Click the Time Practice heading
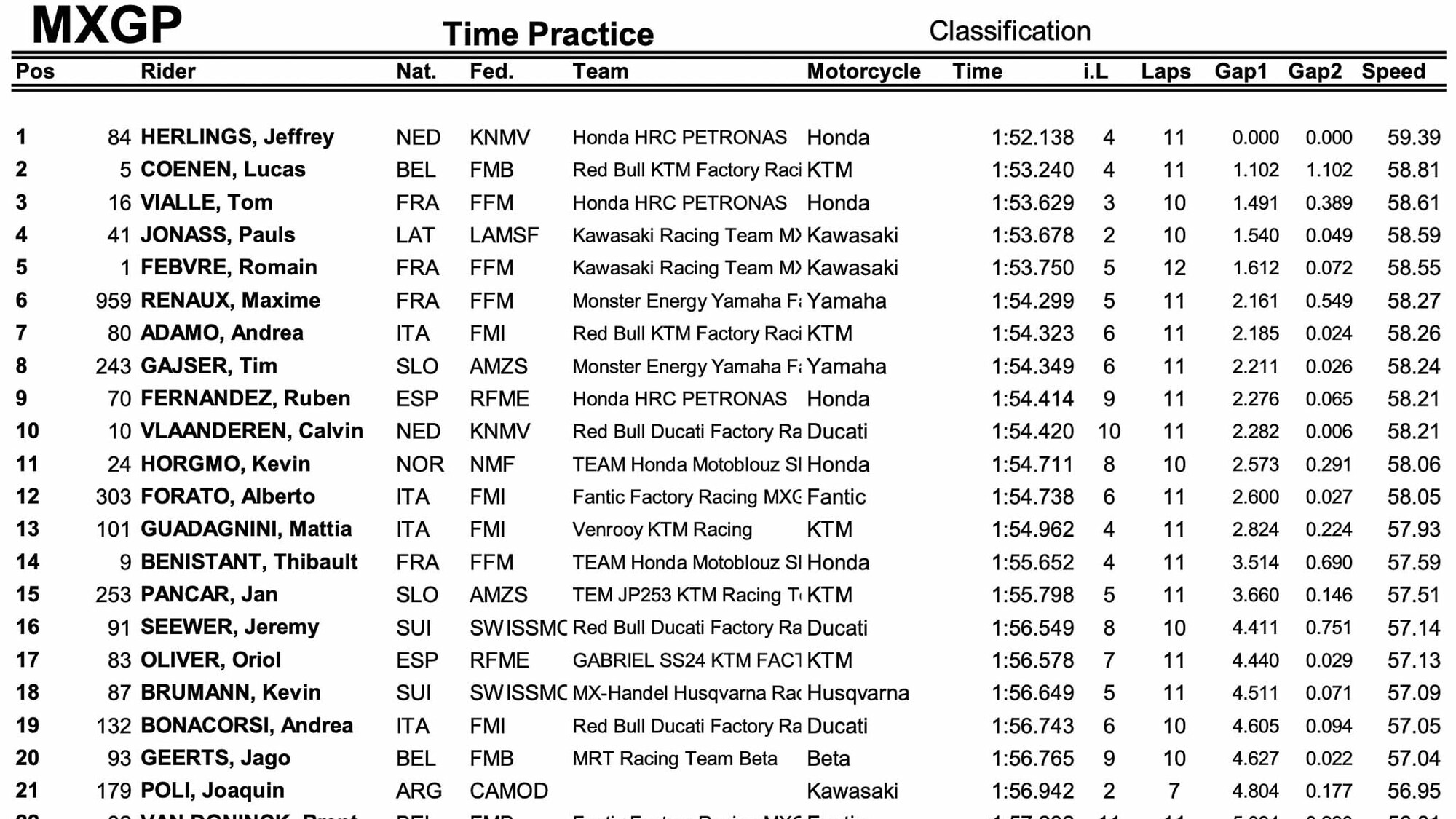Image resolution: width=1456 pixels, height=819 pixels. [x=548, y=34]
